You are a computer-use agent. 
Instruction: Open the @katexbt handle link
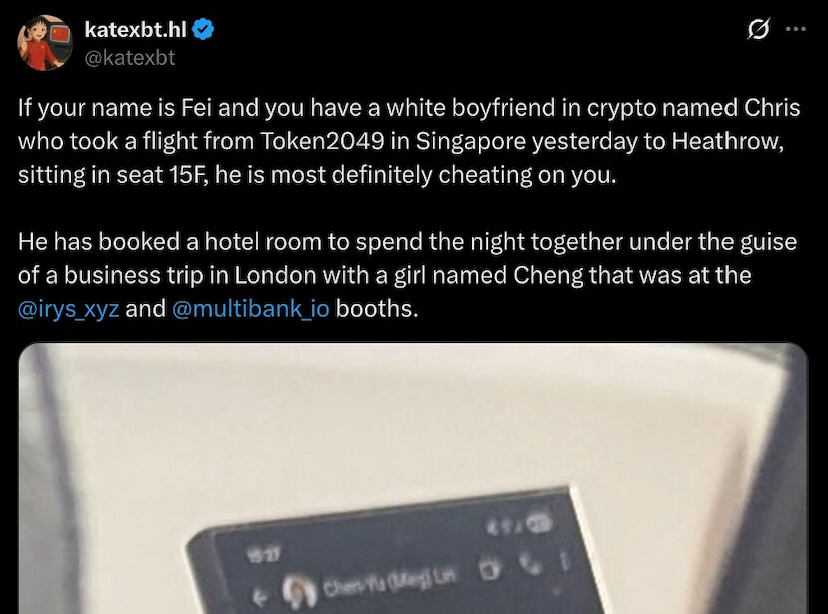130,58
